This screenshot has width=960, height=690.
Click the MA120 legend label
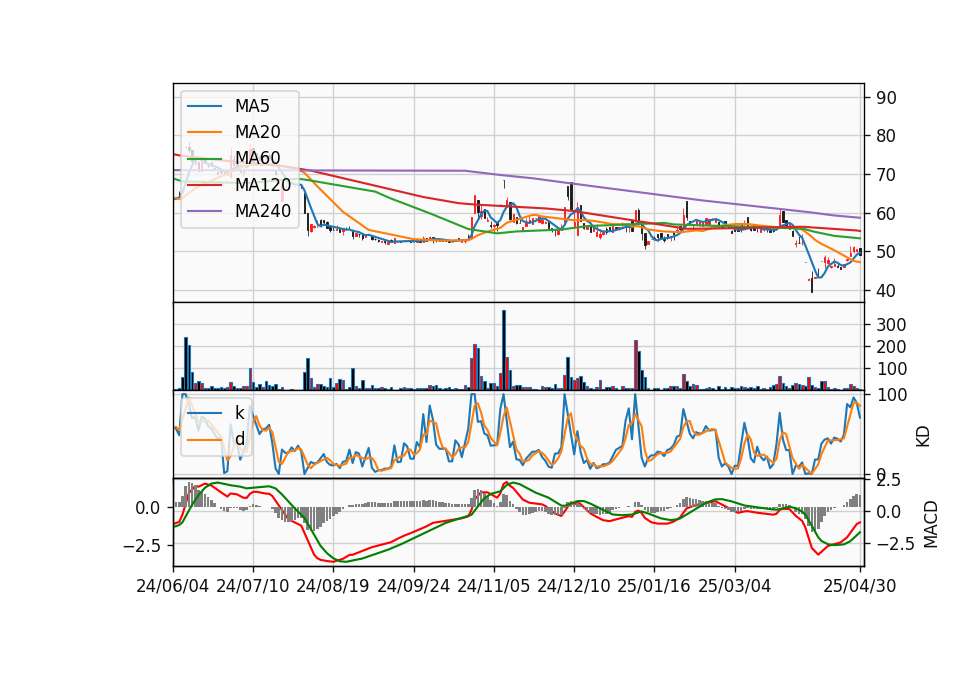pyautogui.click(x=263, y=184)
